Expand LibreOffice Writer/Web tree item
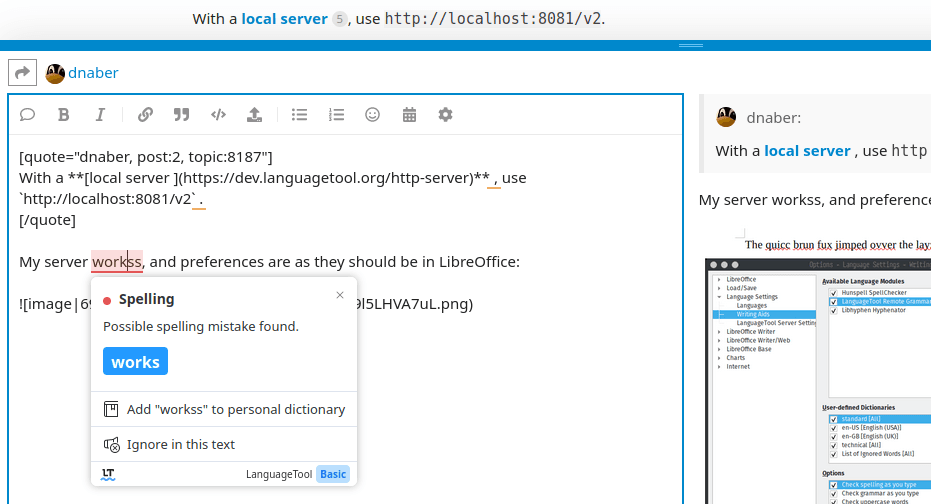This screenshot has width=931, height=504. pyautogui.click(x=719, y=341)
